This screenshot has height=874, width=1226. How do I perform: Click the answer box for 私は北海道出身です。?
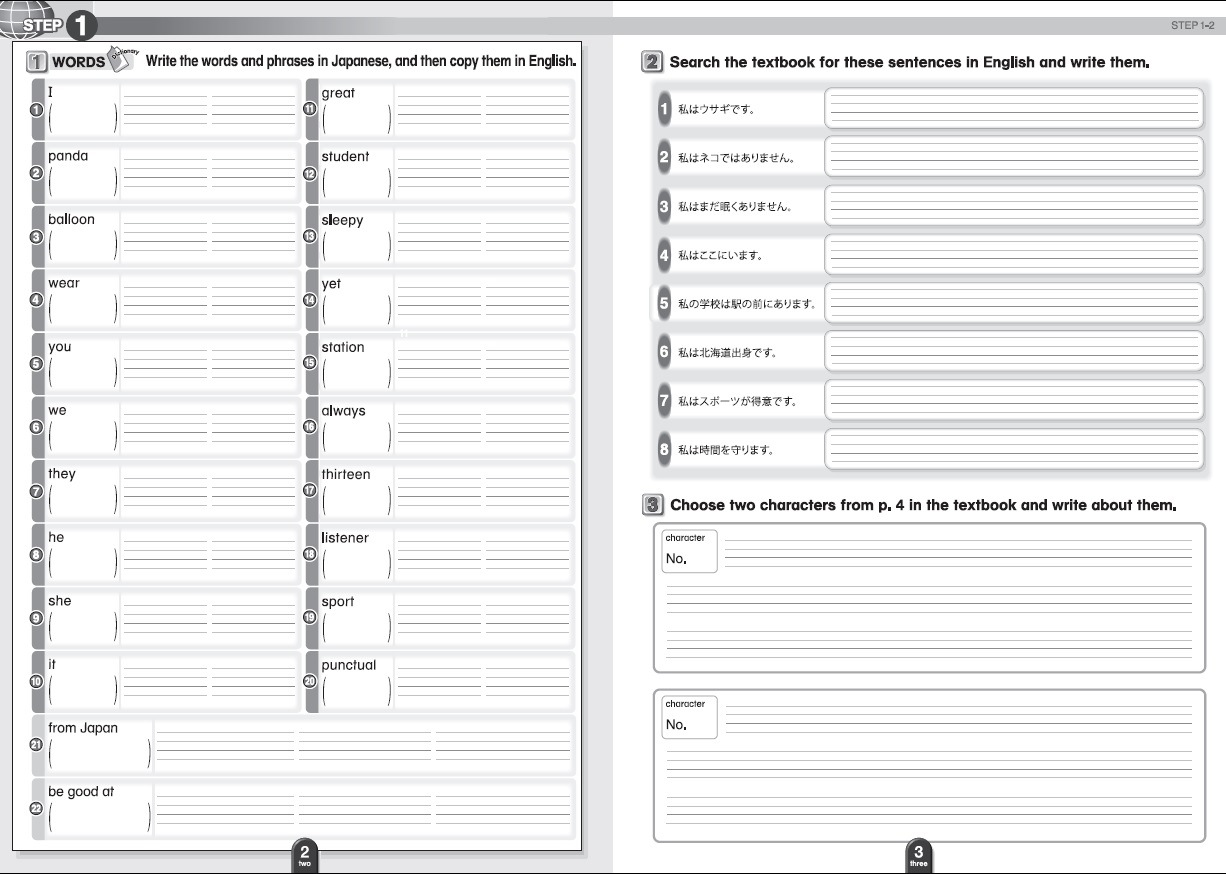1013,352
